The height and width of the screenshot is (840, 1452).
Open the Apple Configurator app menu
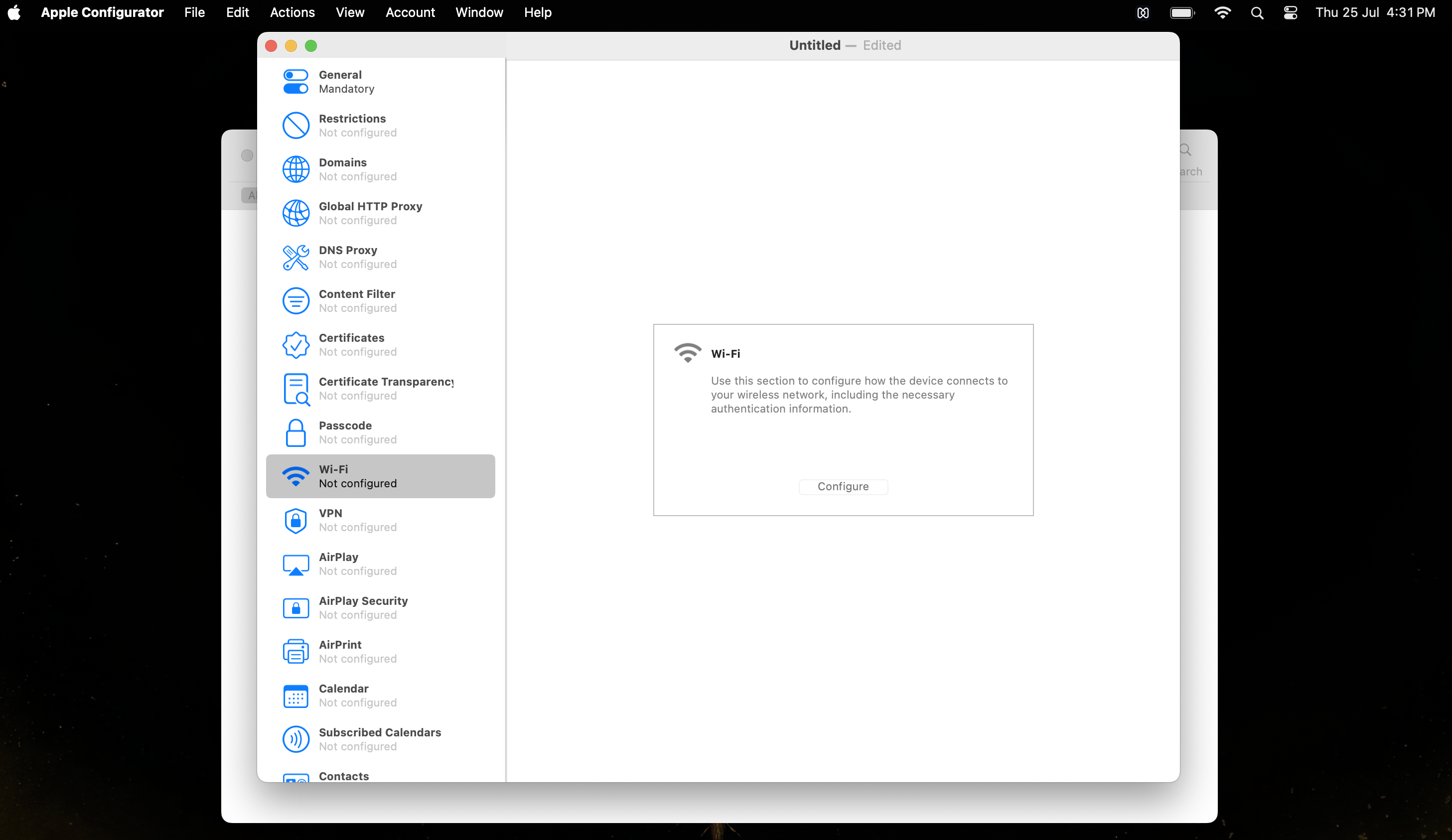[102, 12]
